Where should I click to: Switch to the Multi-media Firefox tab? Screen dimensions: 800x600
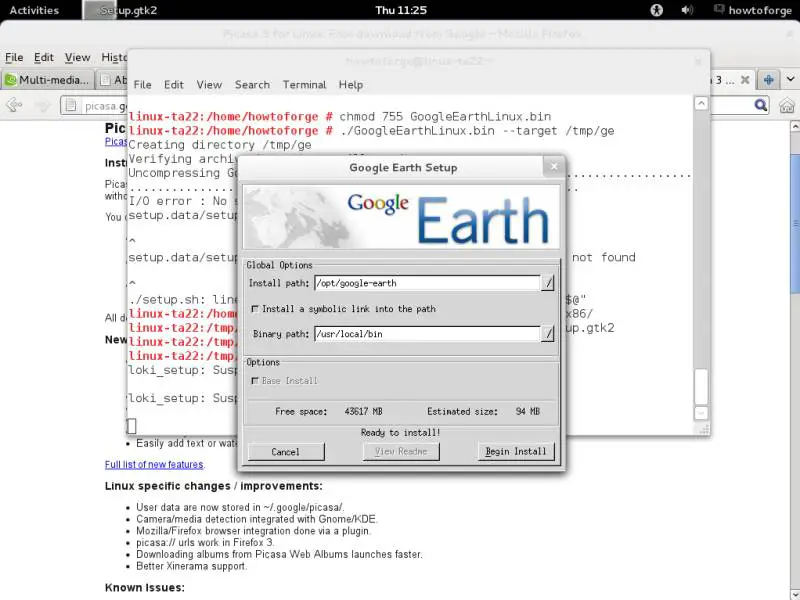[47, 80]
